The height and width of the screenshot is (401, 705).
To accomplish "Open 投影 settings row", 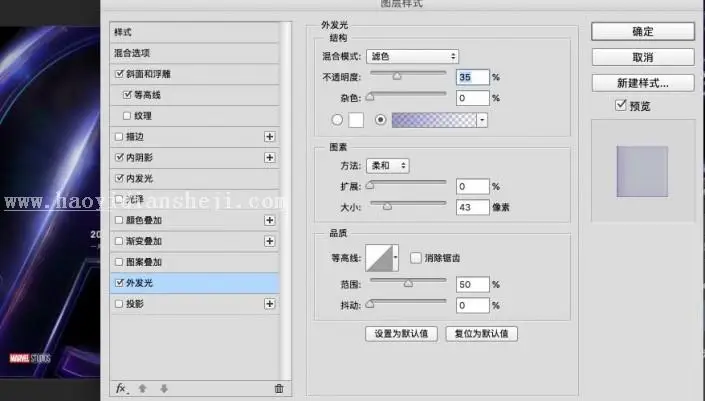I will [x=195, y=304].
